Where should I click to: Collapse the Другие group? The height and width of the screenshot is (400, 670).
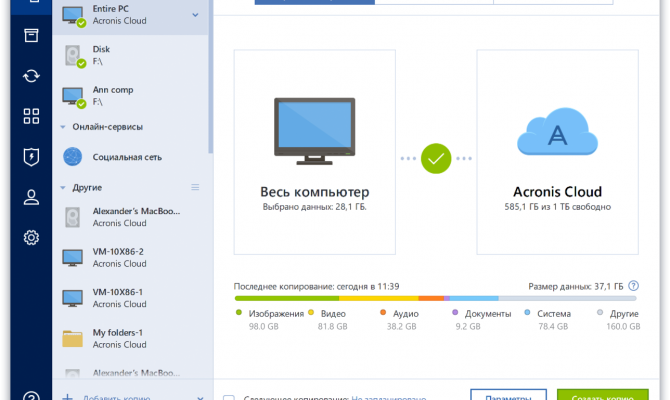tap(63, 188)
